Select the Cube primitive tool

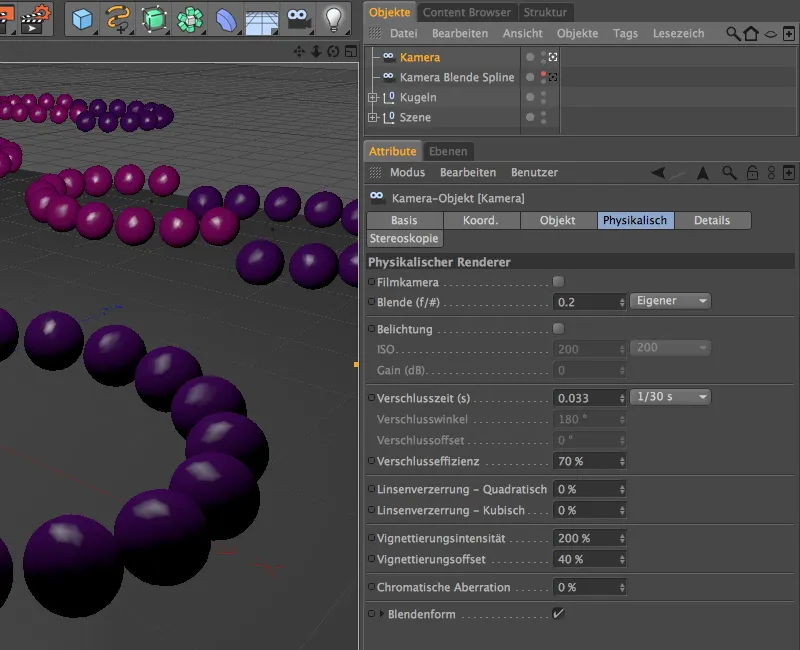point(82,19)
